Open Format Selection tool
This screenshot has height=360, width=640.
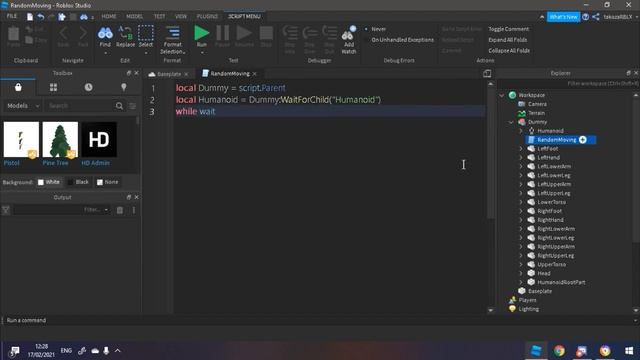coord(172,40)
